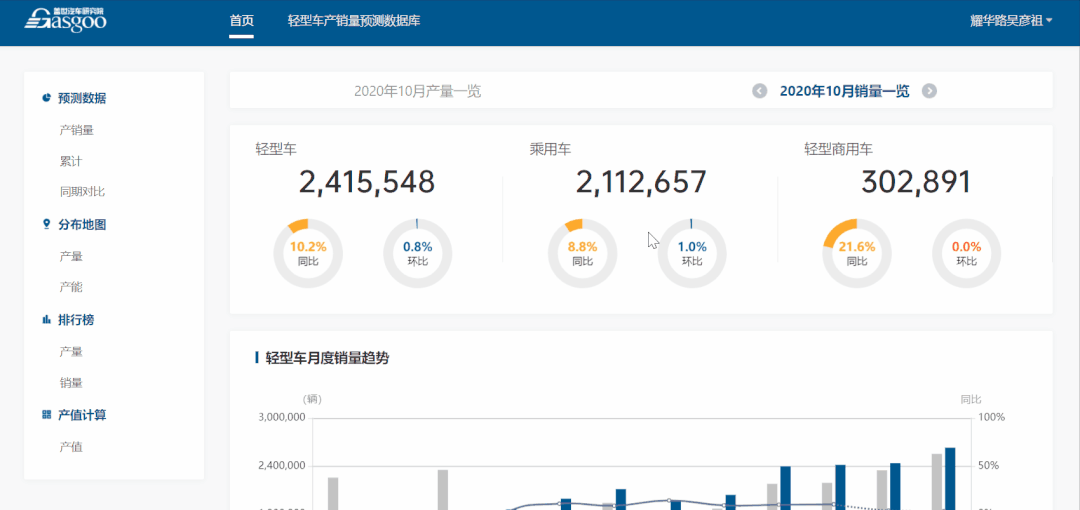Click the 轻型车月度销量趋势 chart title
This screenshot has height=510, width=1080.
click(327, 358)
